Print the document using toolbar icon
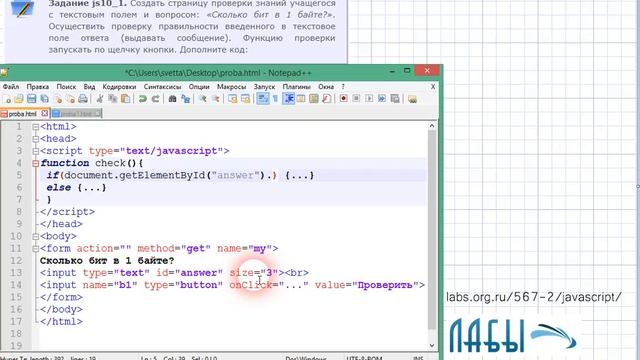 (83, 99)
